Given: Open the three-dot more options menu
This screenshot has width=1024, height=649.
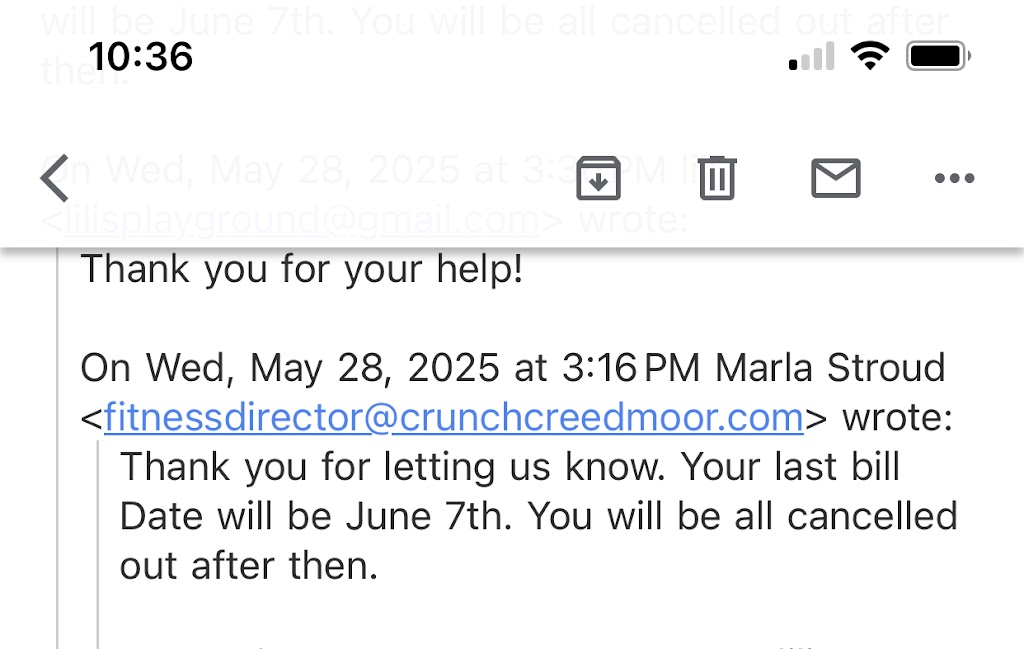Looking at the screenshot, I should 953,179.
